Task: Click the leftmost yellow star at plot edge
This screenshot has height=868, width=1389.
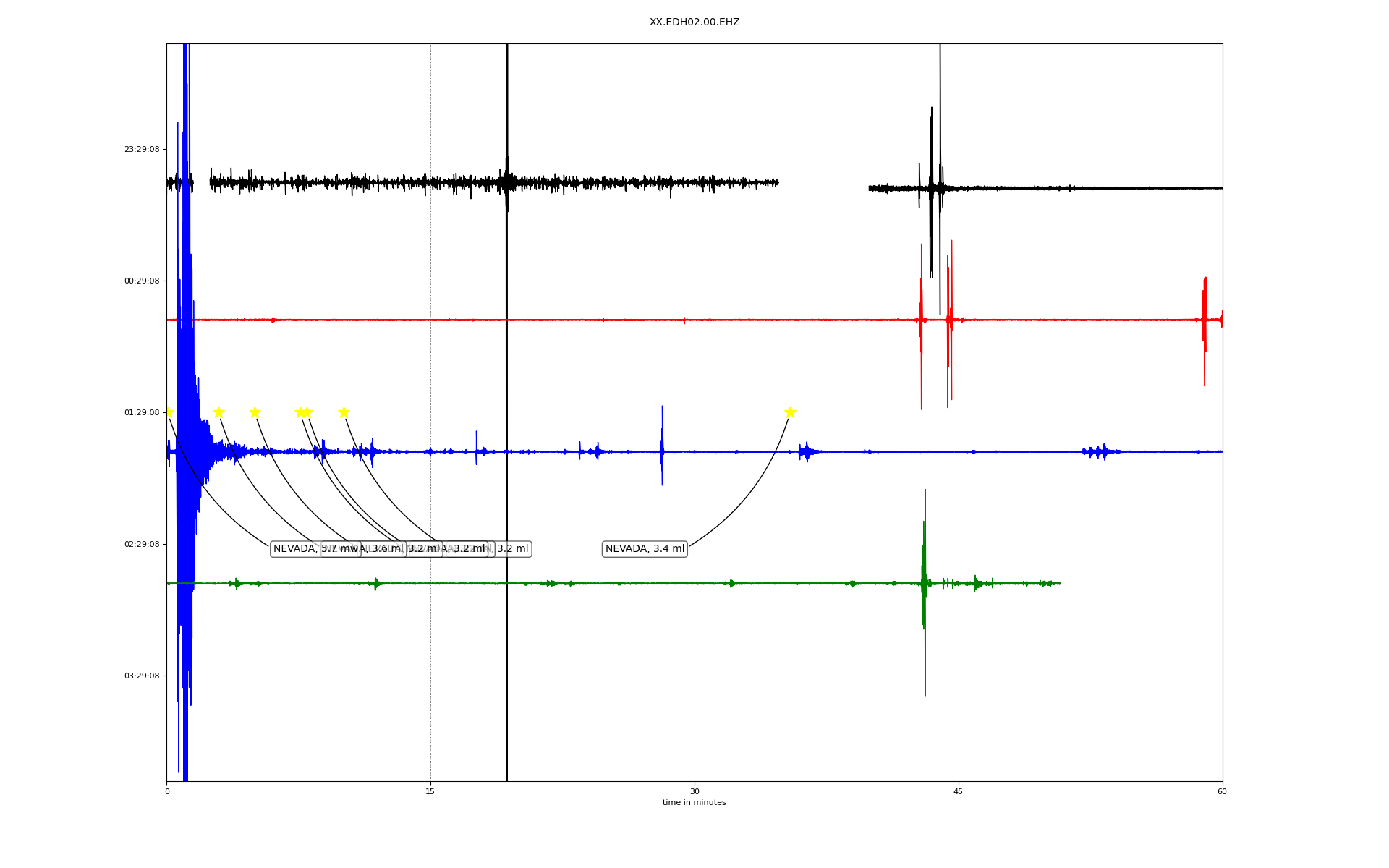Action: 169,412
